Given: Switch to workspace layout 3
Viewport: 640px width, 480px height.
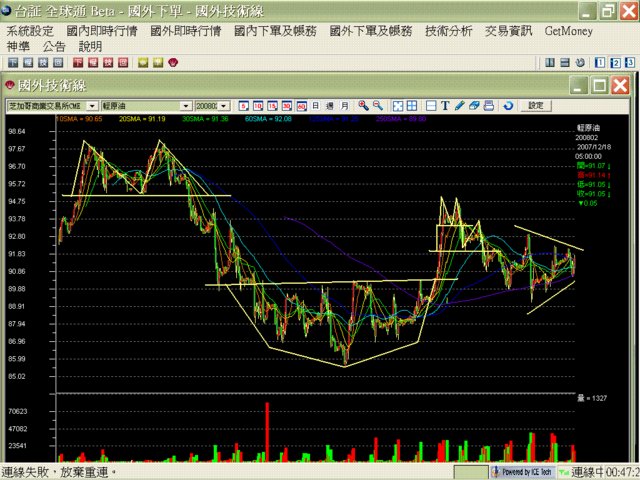Looking at the screenshot, I should (630, 62).
